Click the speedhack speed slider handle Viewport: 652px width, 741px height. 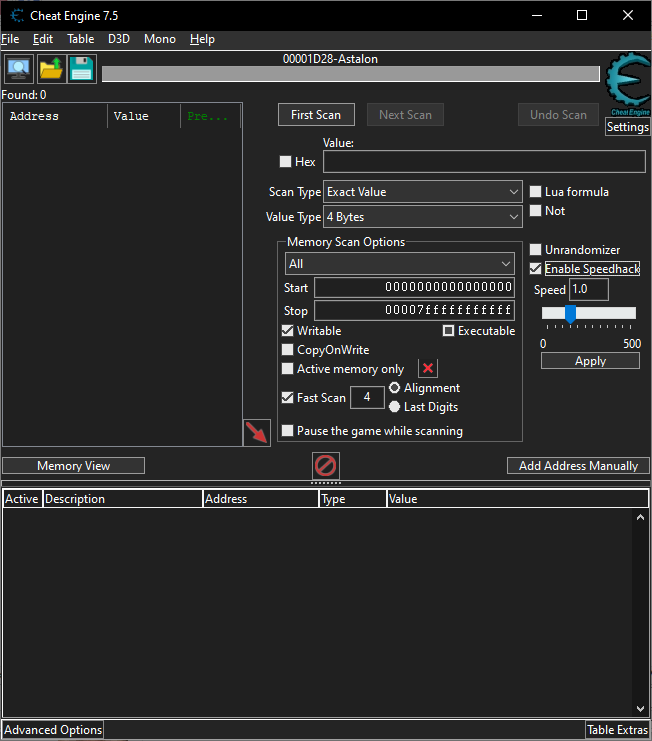[x=571, y=314]
